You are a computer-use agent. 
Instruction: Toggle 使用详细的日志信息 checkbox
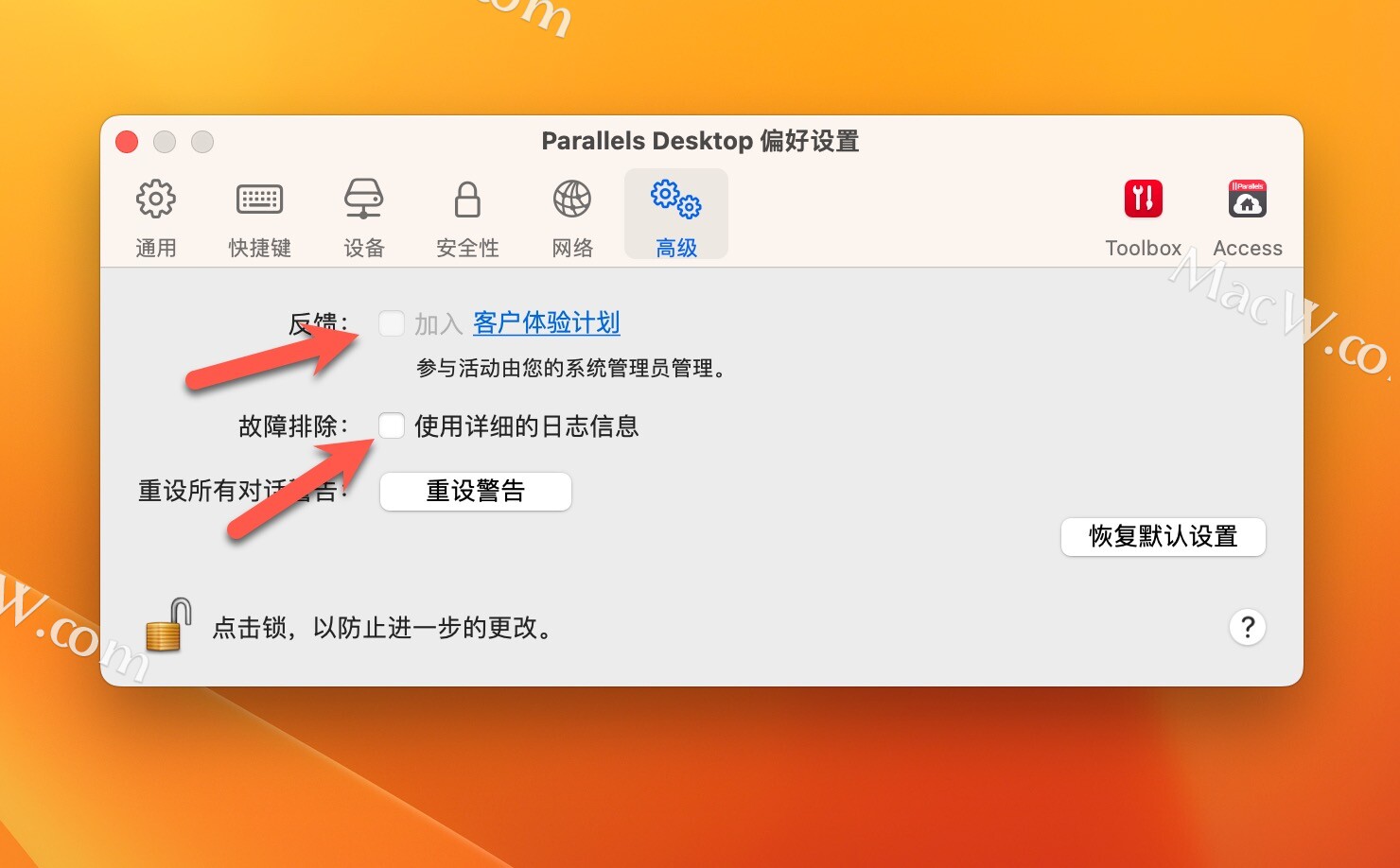392,425
